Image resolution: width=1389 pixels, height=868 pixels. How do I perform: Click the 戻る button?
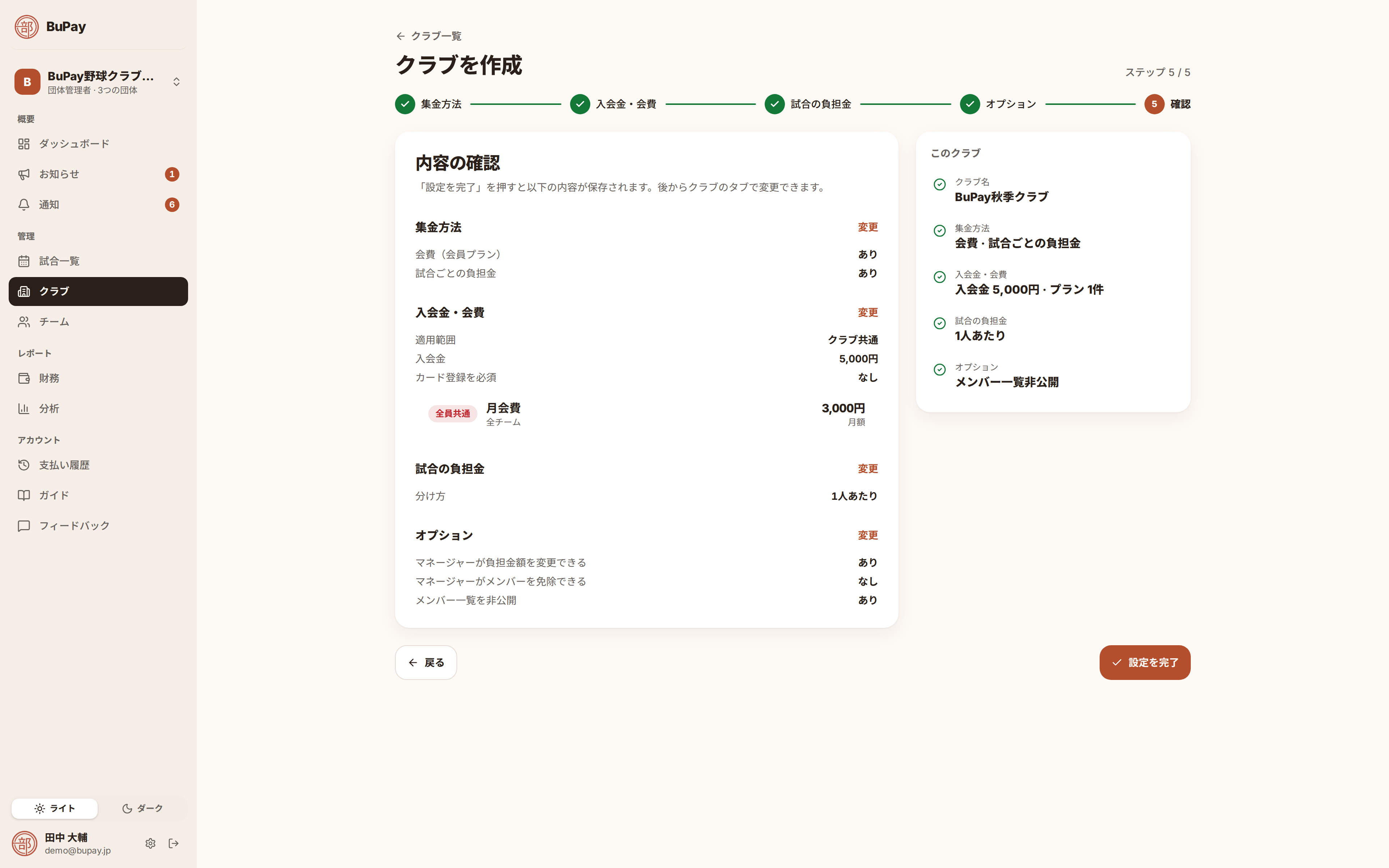tap(426, 663)
